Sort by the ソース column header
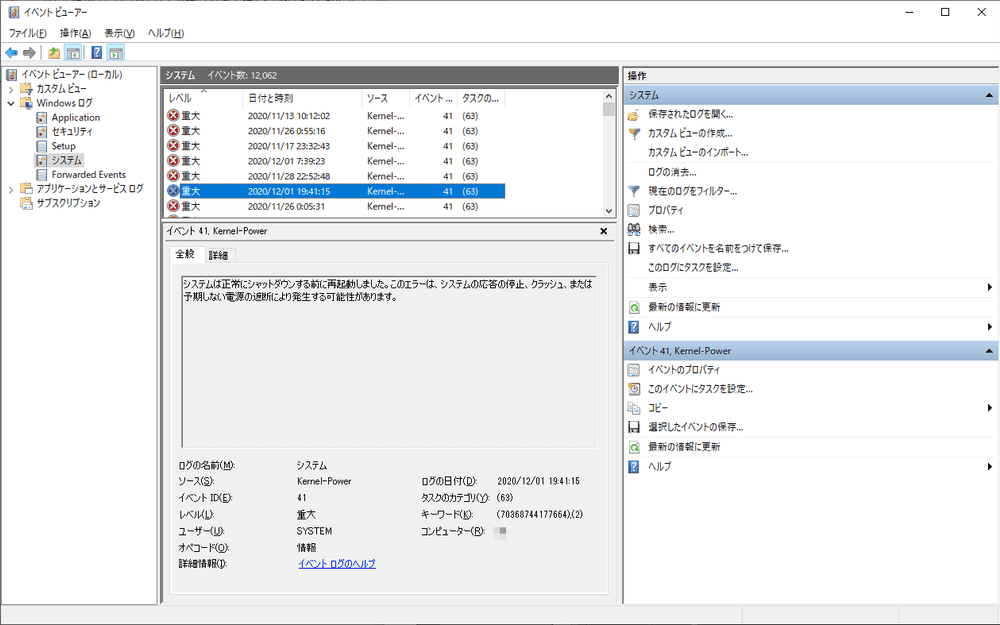The width and height of the screenshot is (1000, 625). [385, 98]
